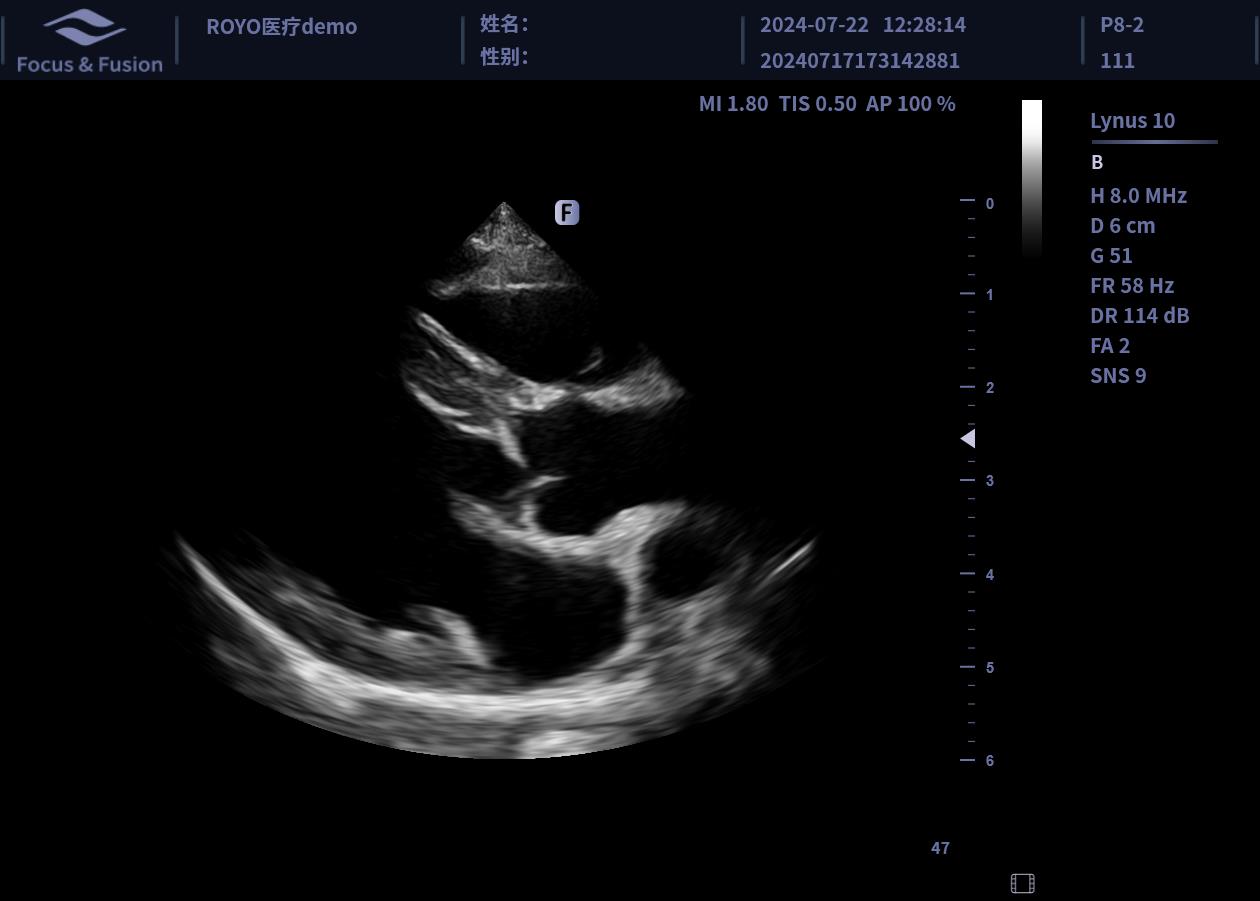Click the focus position triangle marker
Screen dimensions: 1260x901
pyautogui.click(x=967, y=438)
